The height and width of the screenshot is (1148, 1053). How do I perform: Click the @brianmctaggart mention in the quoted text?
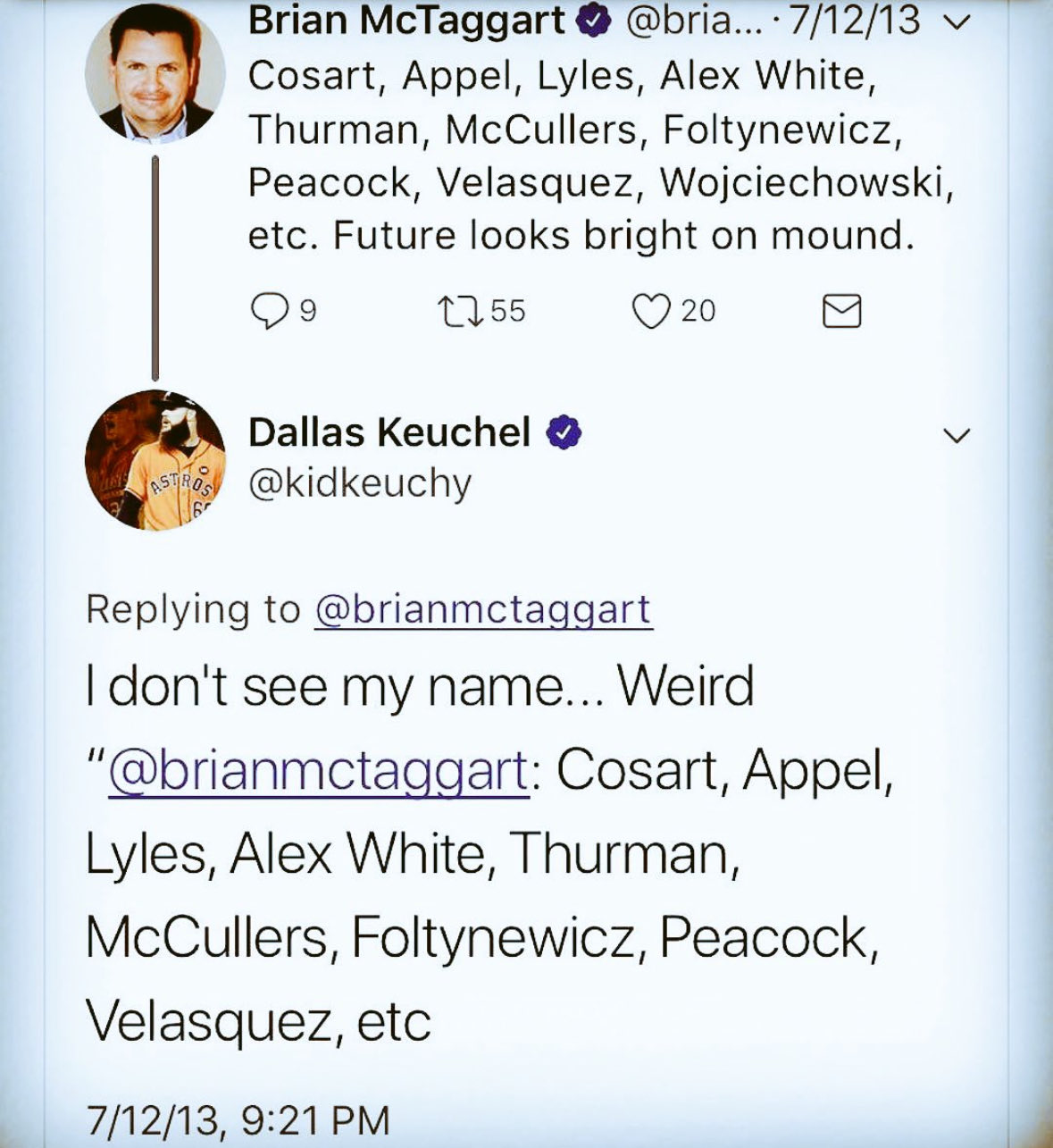318,771
